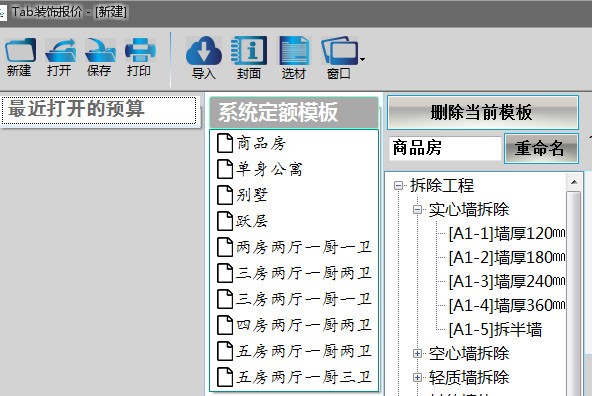Collapse the 拆除工程 tree node

[398, 185]
